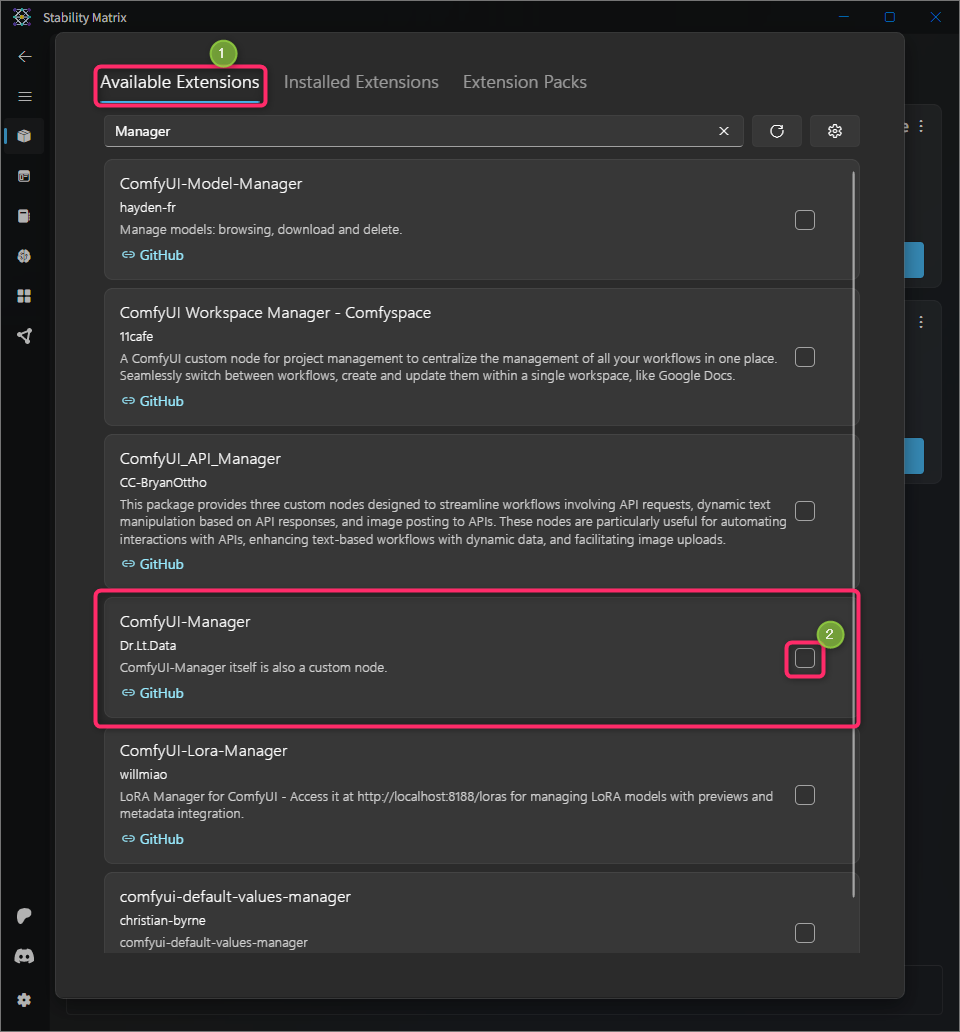
Task: Open the settings gear at sidebar bottom
Action: 24,1000
